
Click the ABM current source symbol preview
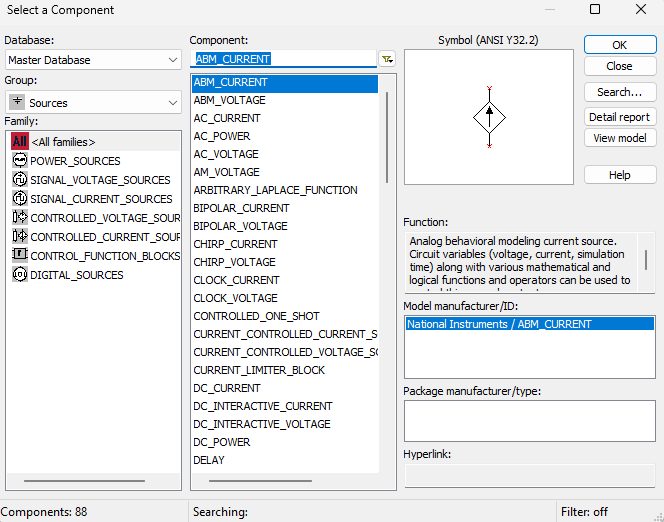(x=489, y=117)
